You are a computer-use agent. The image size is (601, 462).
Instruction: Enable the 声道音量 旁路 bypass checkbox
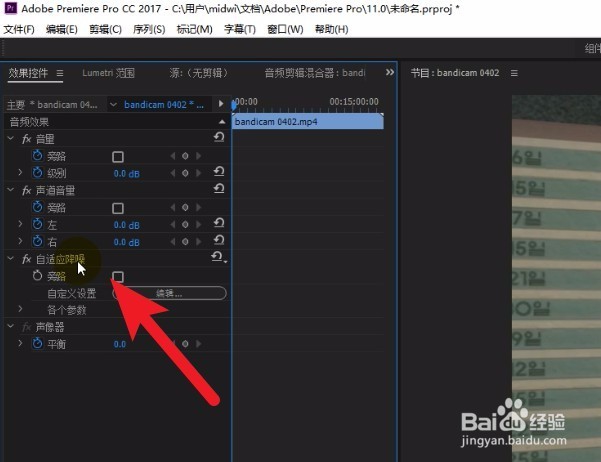point(118,208)
